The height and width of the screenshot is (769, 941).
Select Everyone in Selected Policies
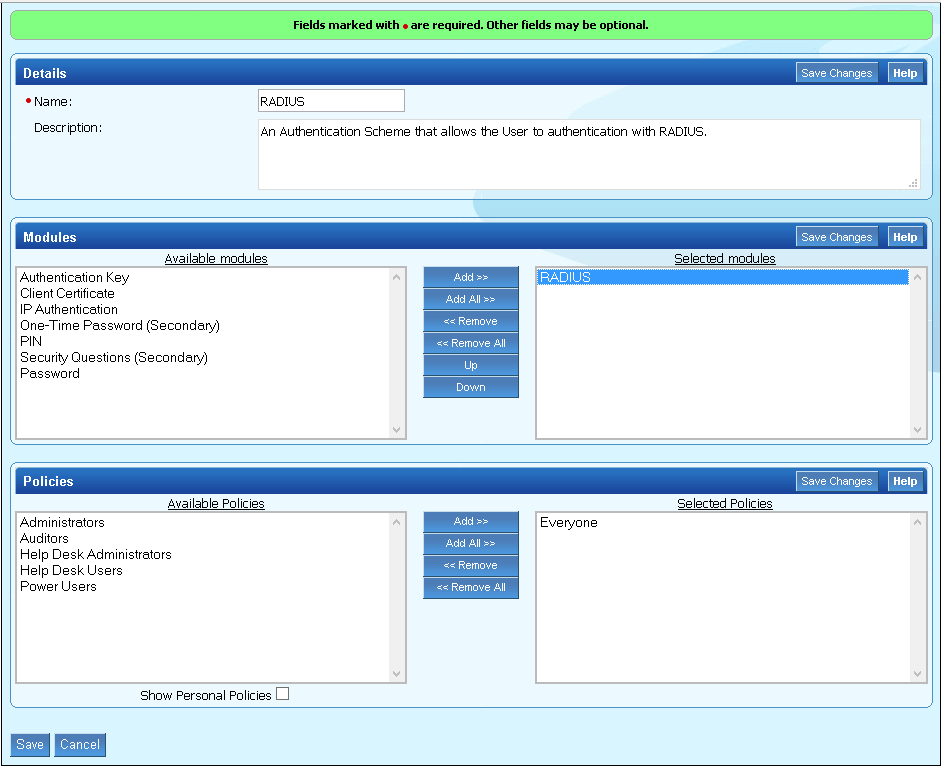click(x=569, y=522)
